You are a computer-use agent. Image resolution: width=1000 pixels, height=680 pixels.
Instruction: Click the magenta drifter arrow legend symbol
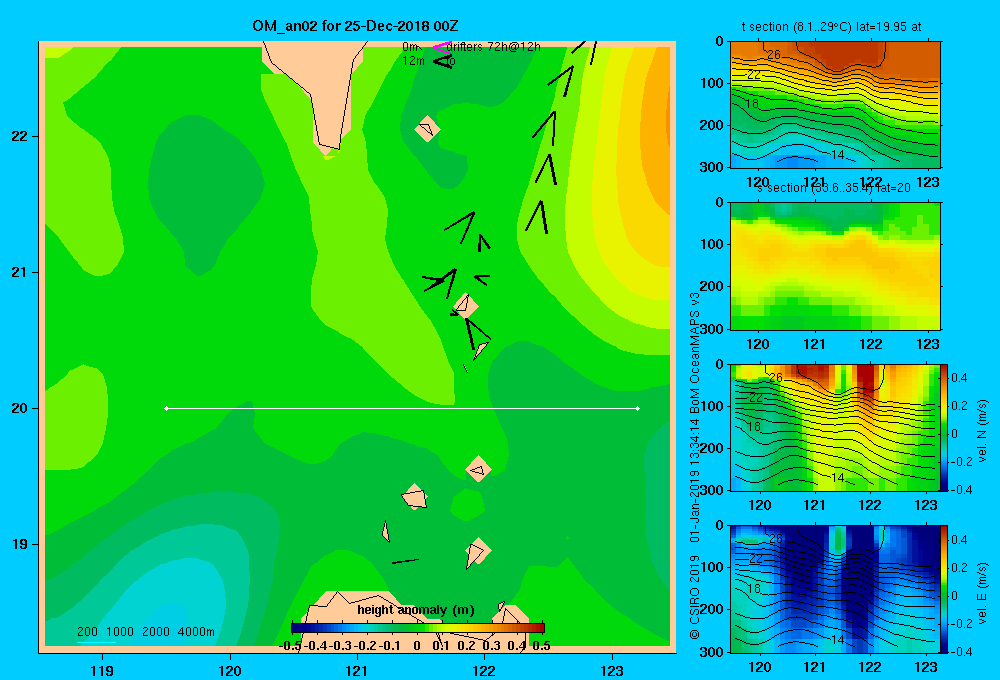click(x=442, y=47)
